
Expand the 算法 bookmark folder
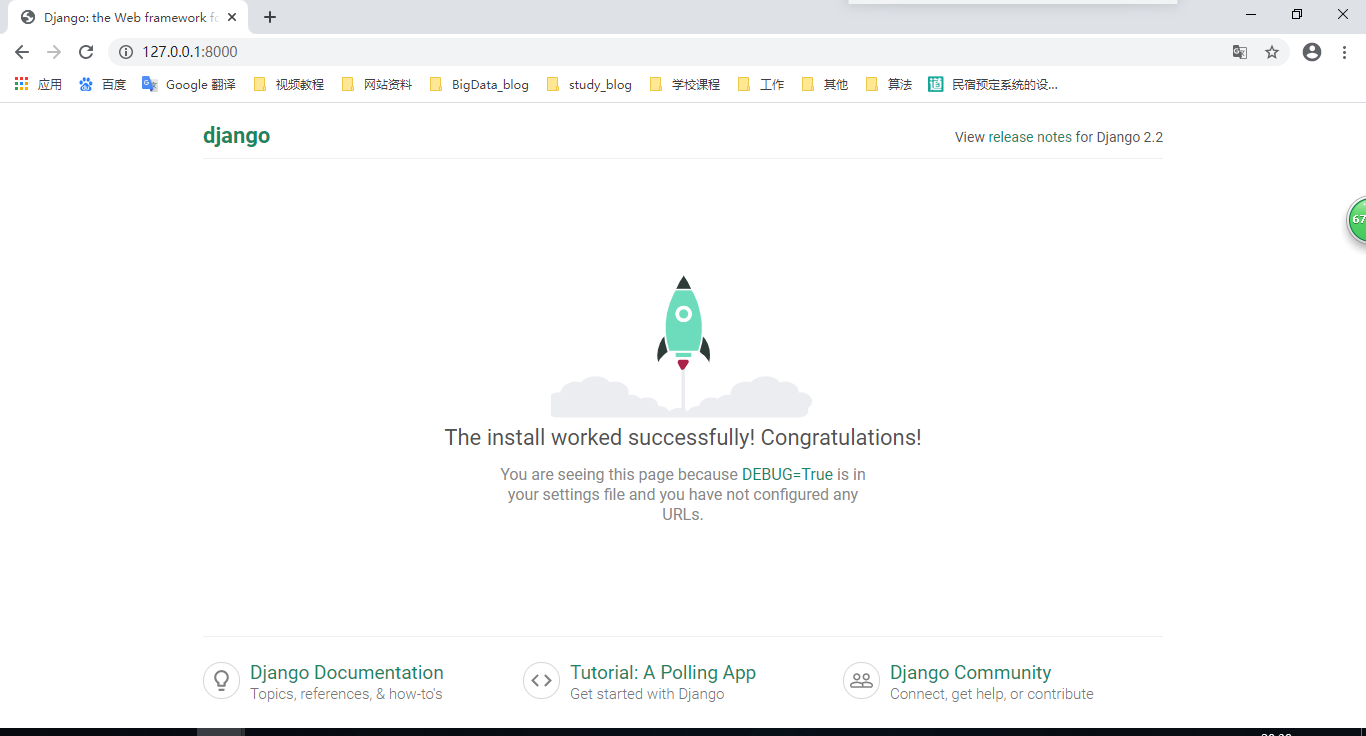coord(889,85)
